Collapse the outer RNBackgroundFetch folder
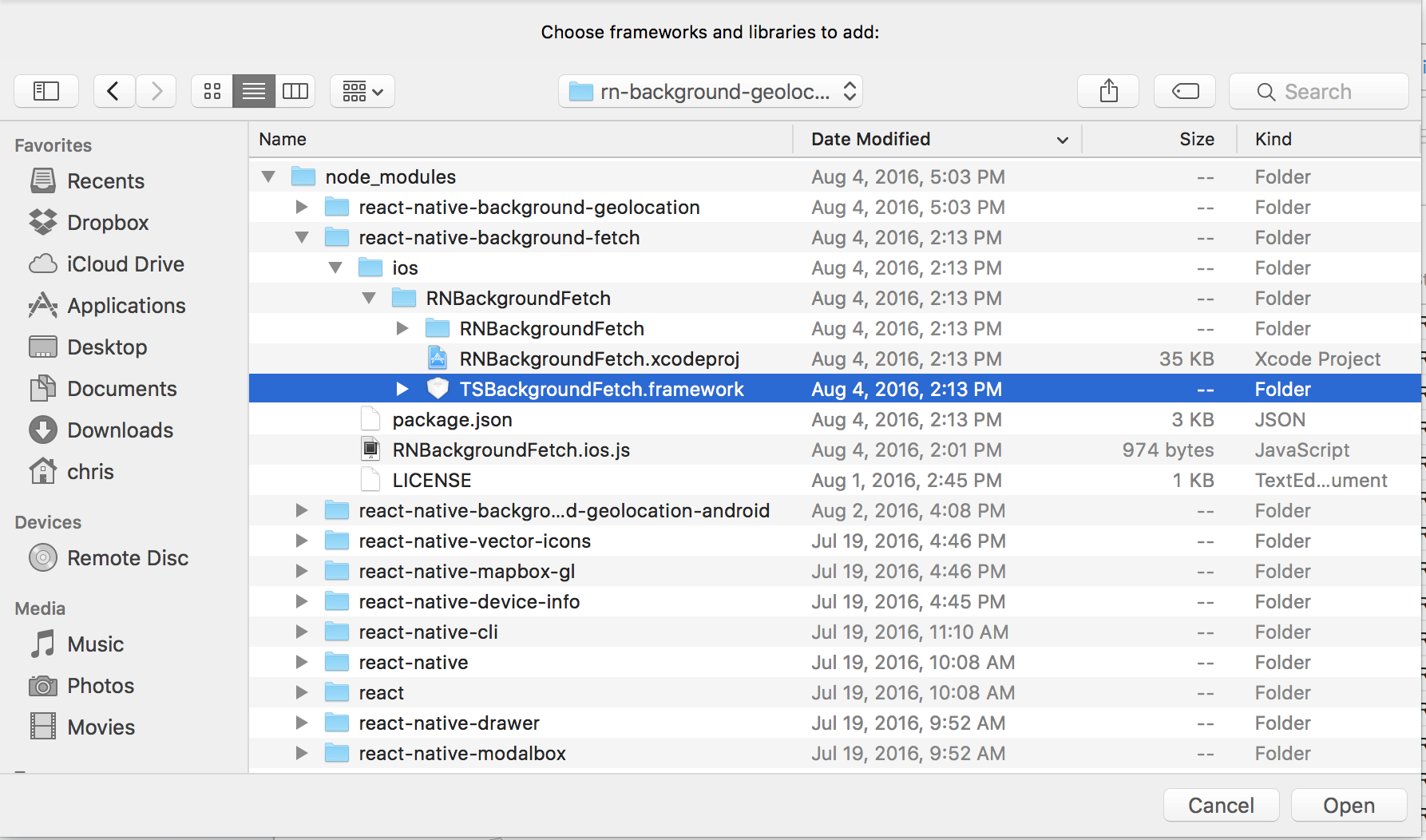 [x=369, y=298]
